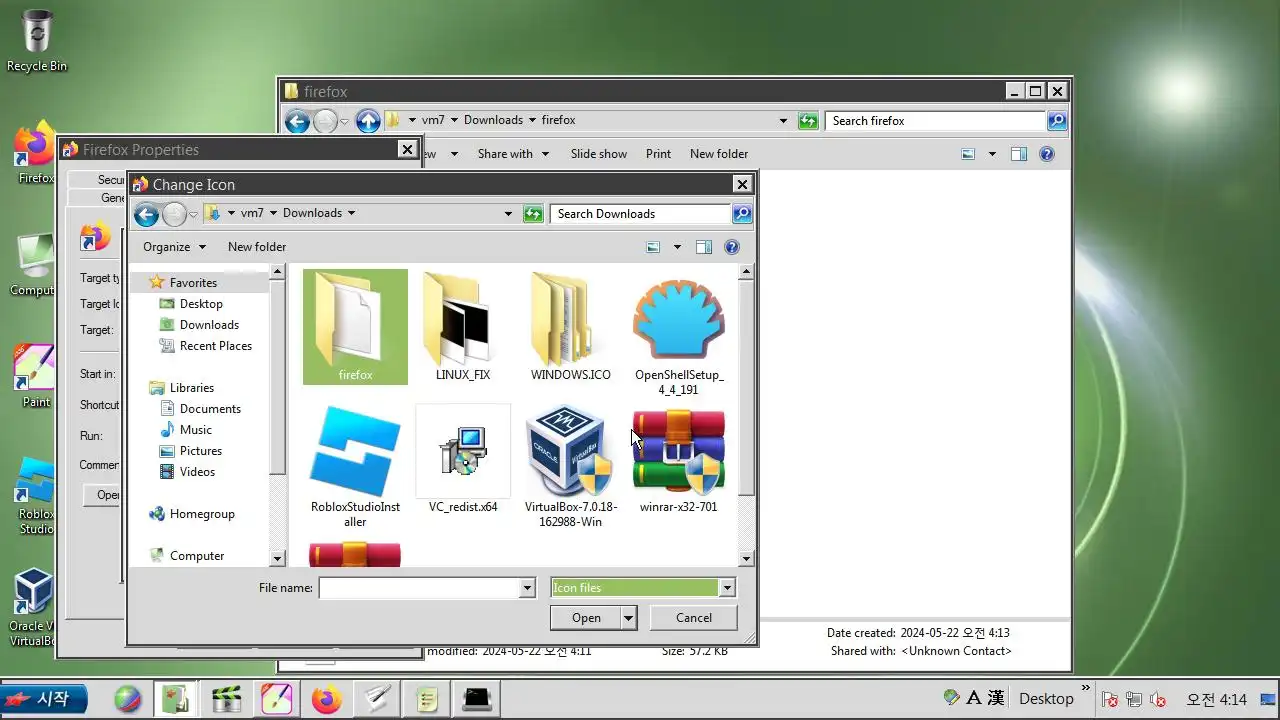1280x720 pixels.
Task: Click the File name input field
Action: (x=419, y=588)
